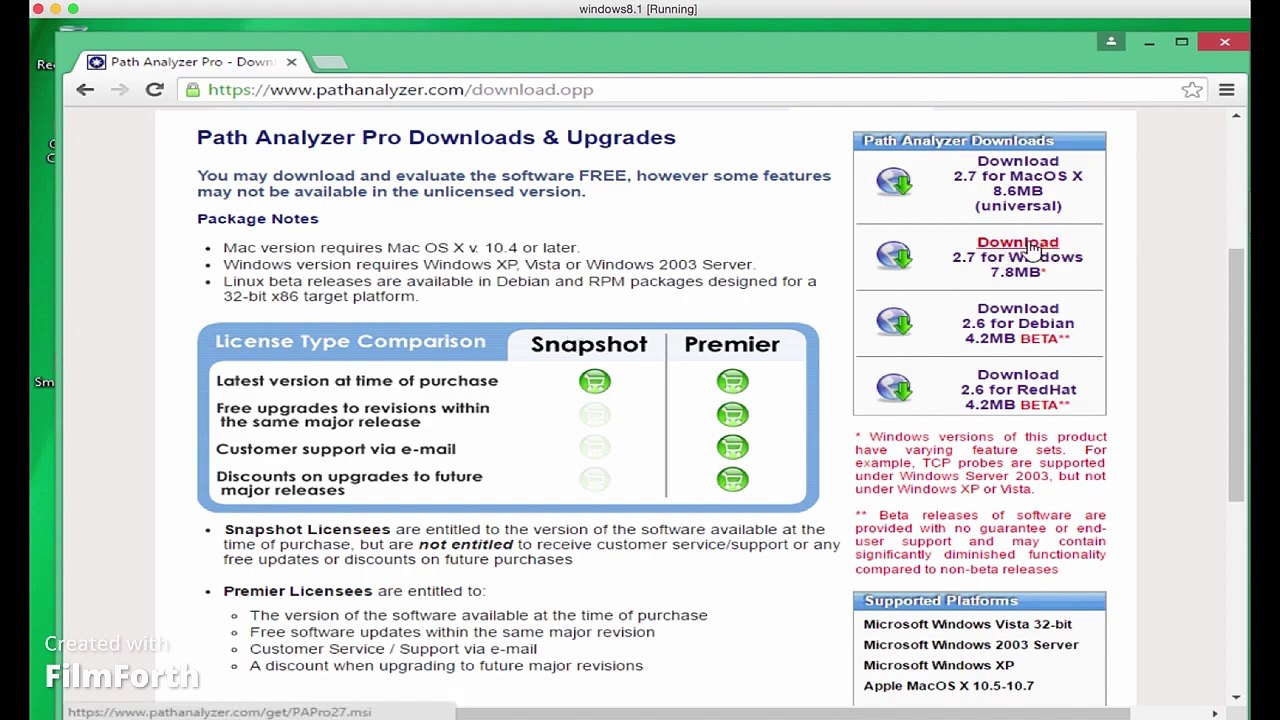This screenshot has width=1280, height=720.
Task: Click the Snapshot latest version cart icon
Action: click(595, 381)
